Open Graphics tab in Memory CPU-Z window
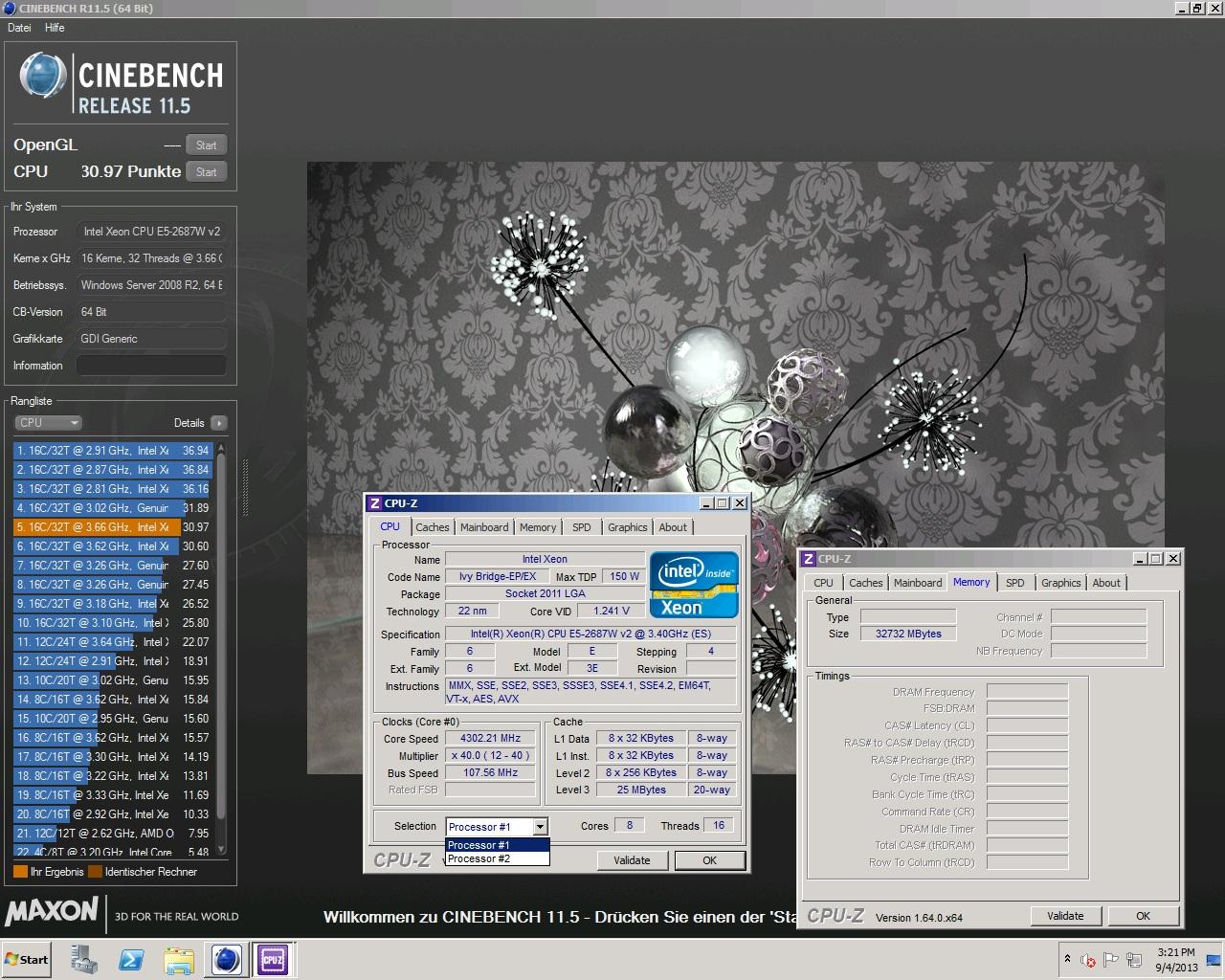Screen dimensions: 1225x980 pos(1061,583)
